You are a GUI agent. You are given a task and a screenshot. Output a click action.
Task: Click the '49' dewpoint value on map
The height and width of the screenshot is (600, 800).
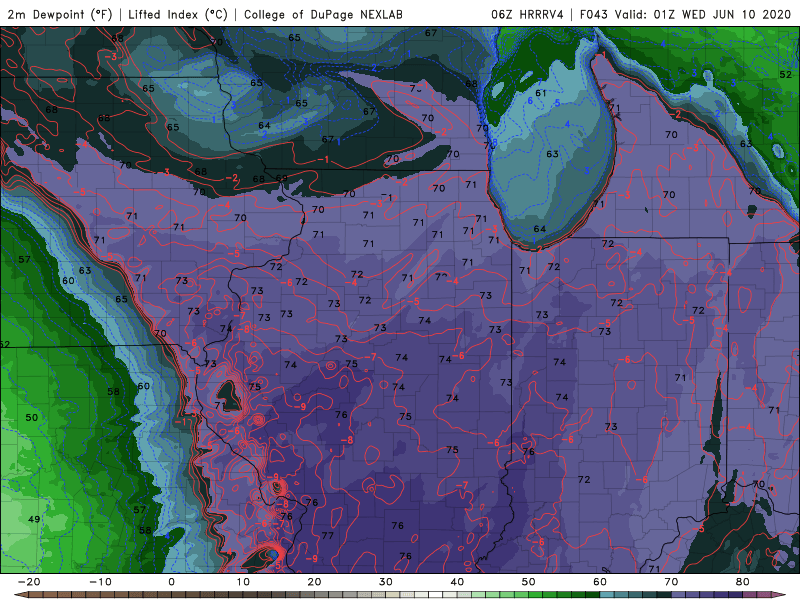[34, 519]
